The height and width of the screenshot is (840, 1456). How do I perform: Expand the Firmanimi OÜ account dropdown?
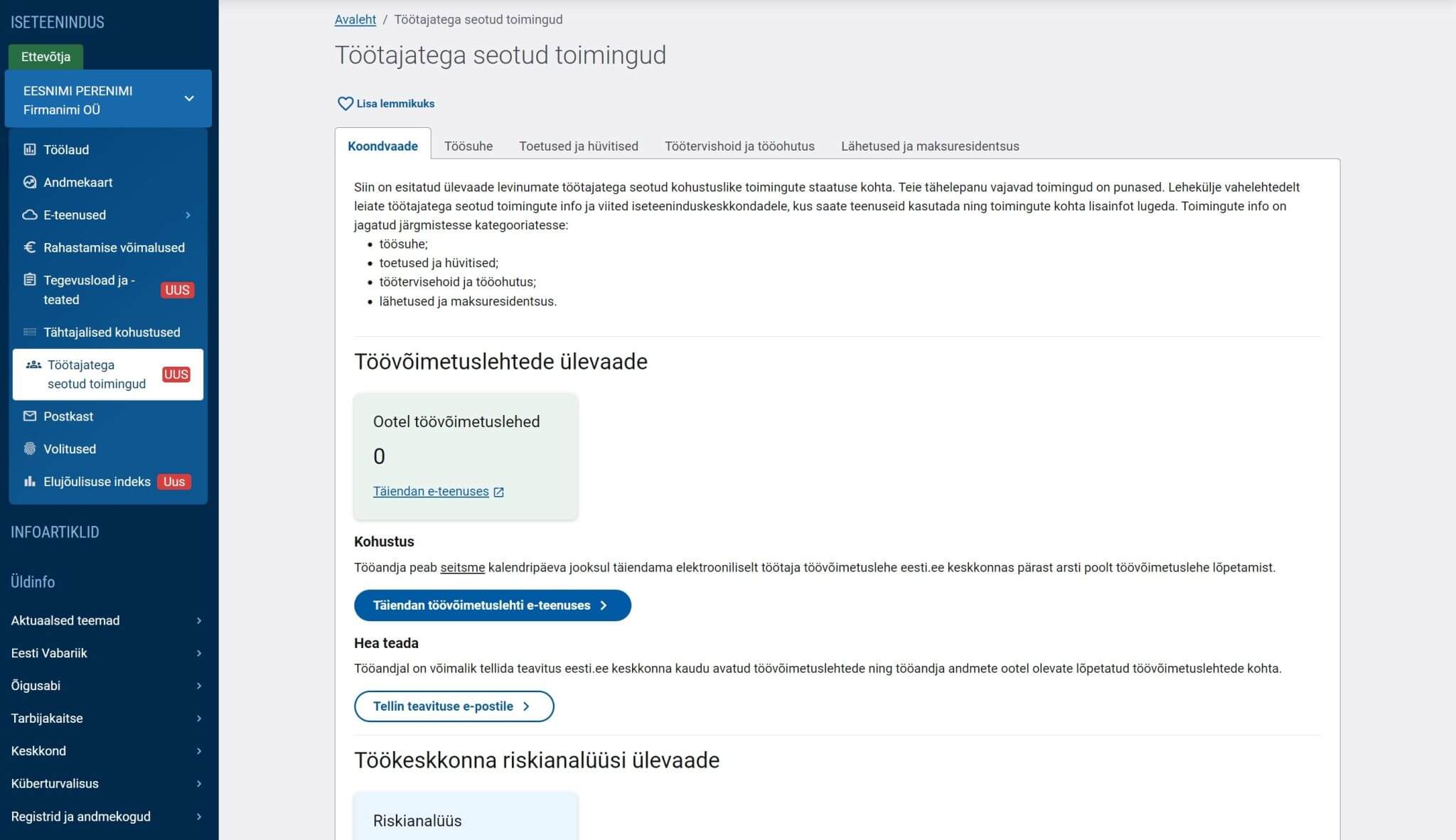[189, 99]
